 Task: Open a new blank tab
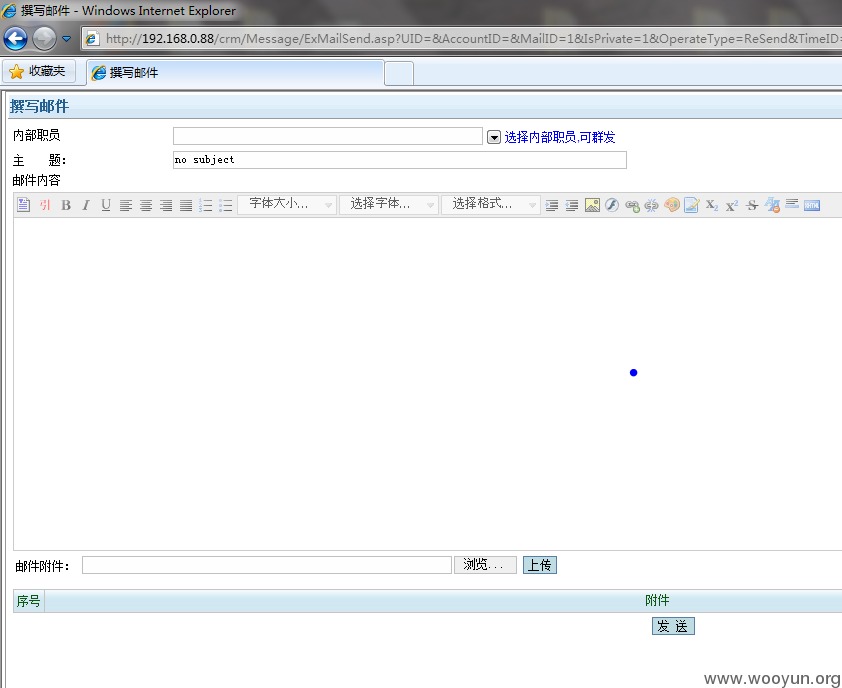coord(399,74)
